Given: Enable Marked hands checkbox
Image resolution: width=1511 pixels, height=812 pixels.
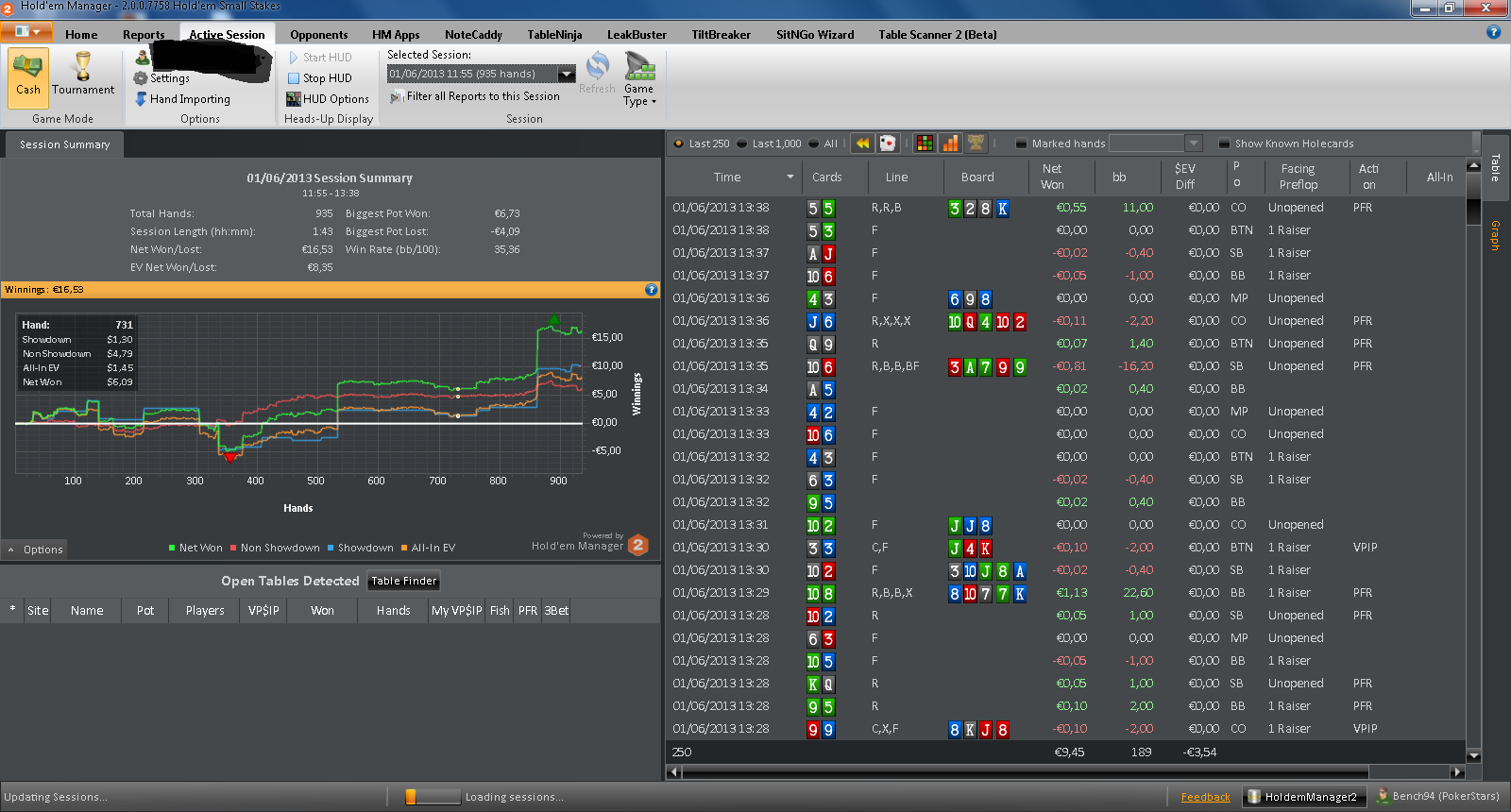Looking at the screenshot, I should (1021, 144).
